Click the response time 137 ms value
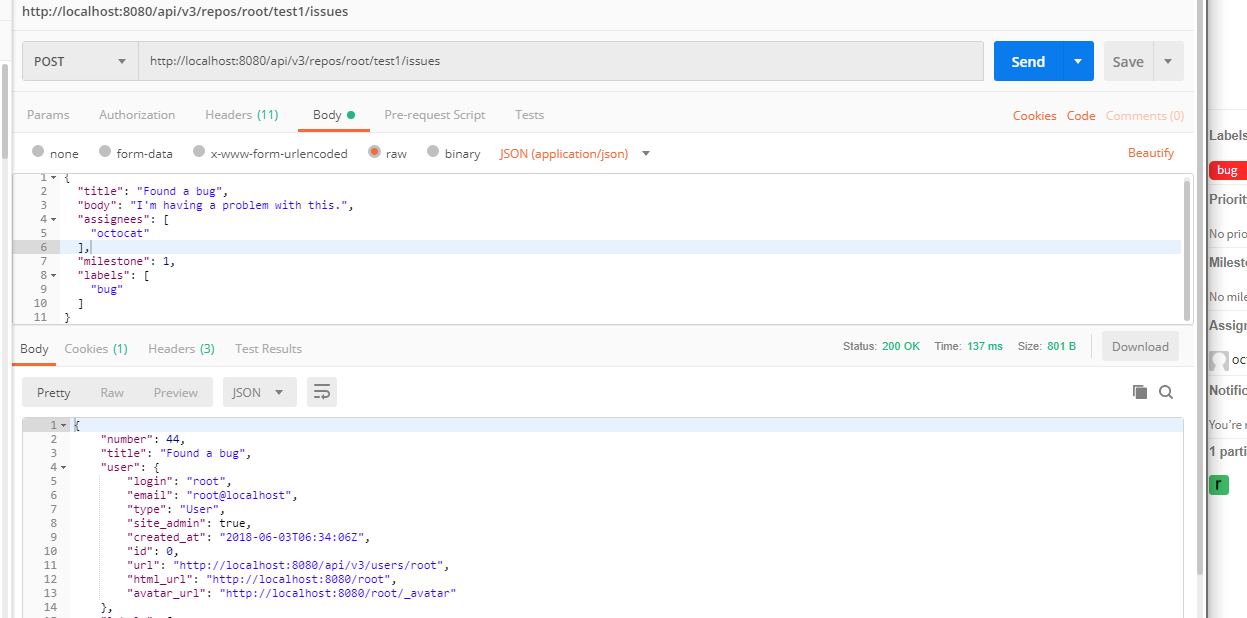1247x618 pixels. (x=985, y=347)
